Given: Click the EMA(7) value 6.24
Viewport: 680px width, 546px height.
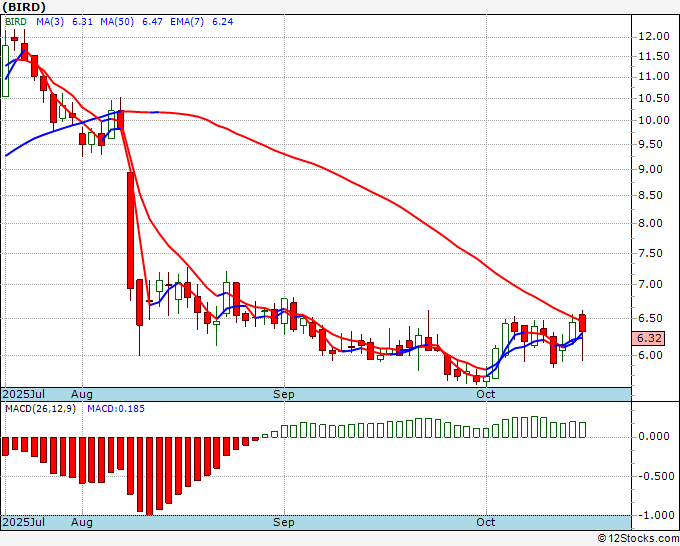Looking at the screenshot, I should coord(222,22).
